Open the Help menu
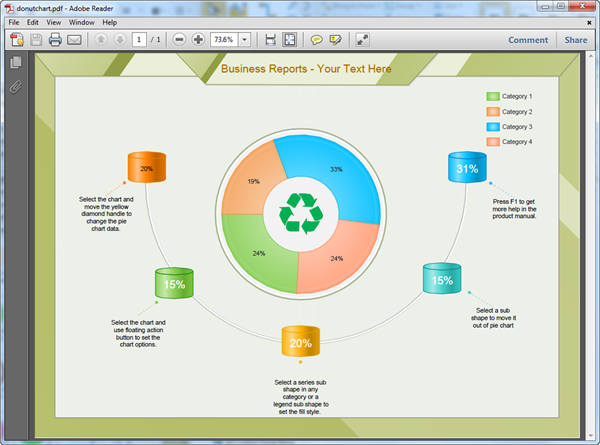The image size is (600, 445). pyautogui.click(x=109, y=22)
